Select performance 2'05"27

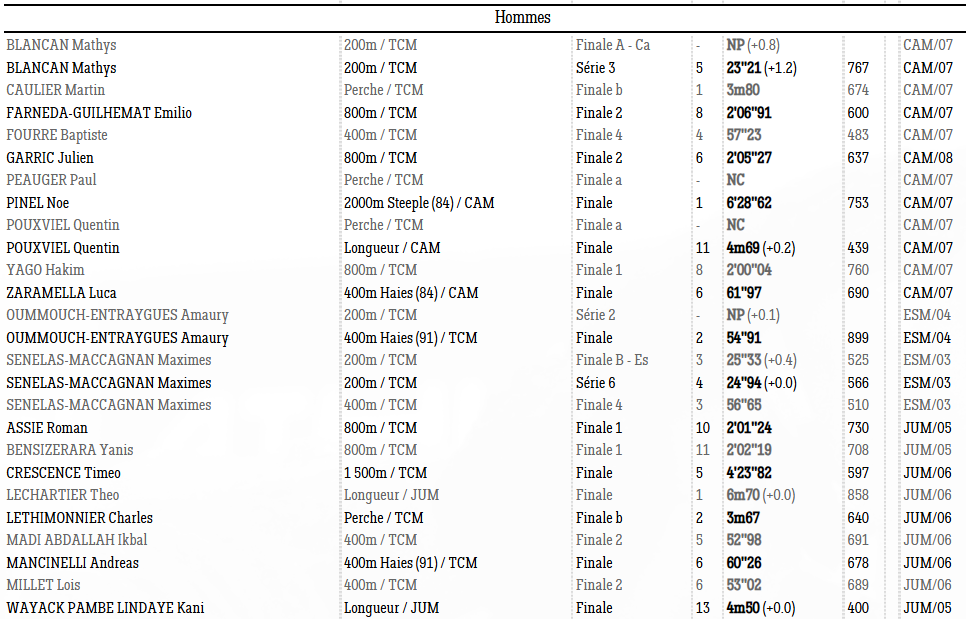749,158
